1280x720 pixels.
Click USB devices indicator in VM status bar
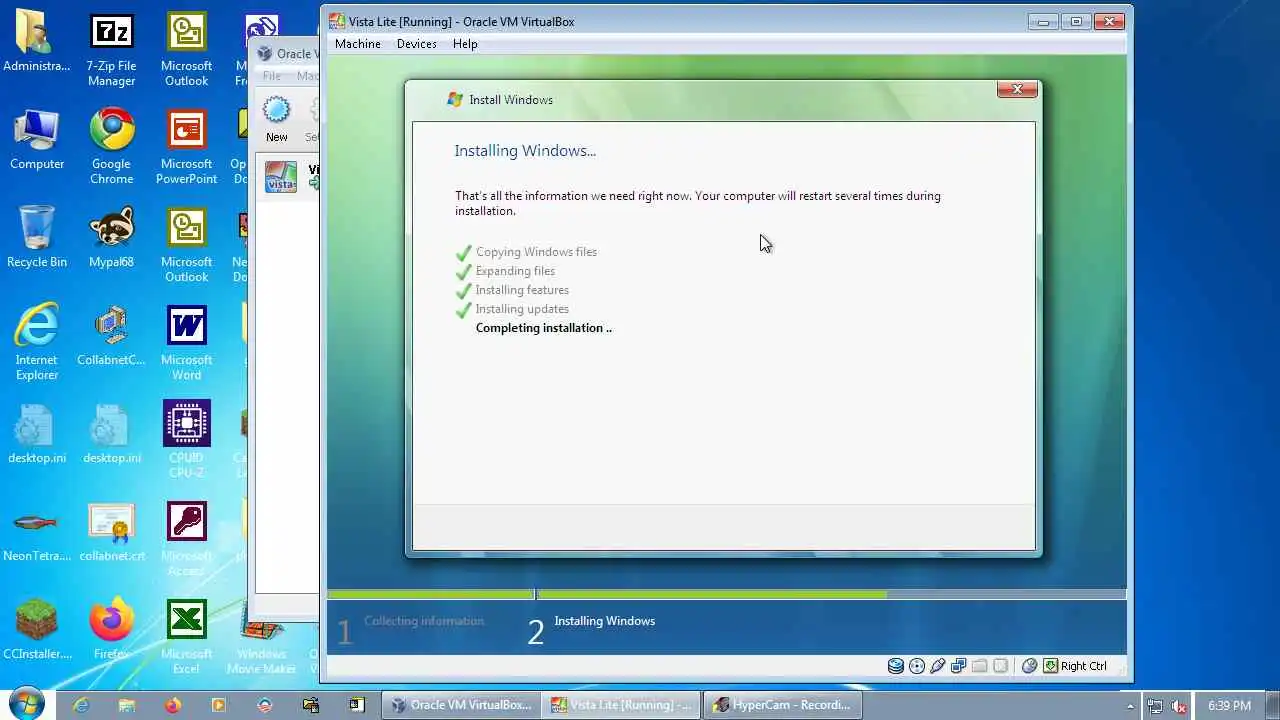click(x=938, y=666)
